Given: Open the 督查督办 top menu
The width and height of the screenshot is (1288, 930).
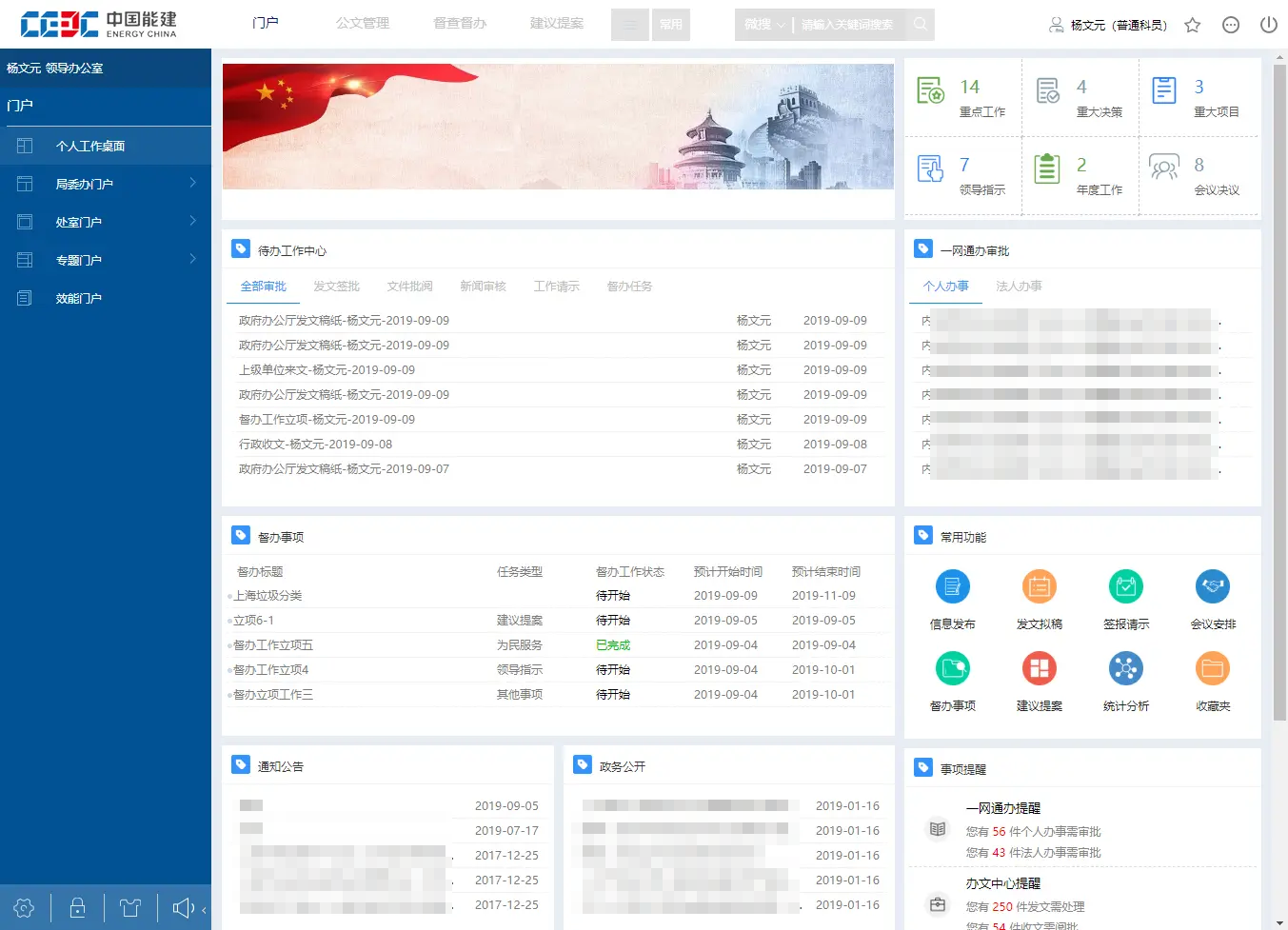Looking at the screenshot, I should (460, 23).
